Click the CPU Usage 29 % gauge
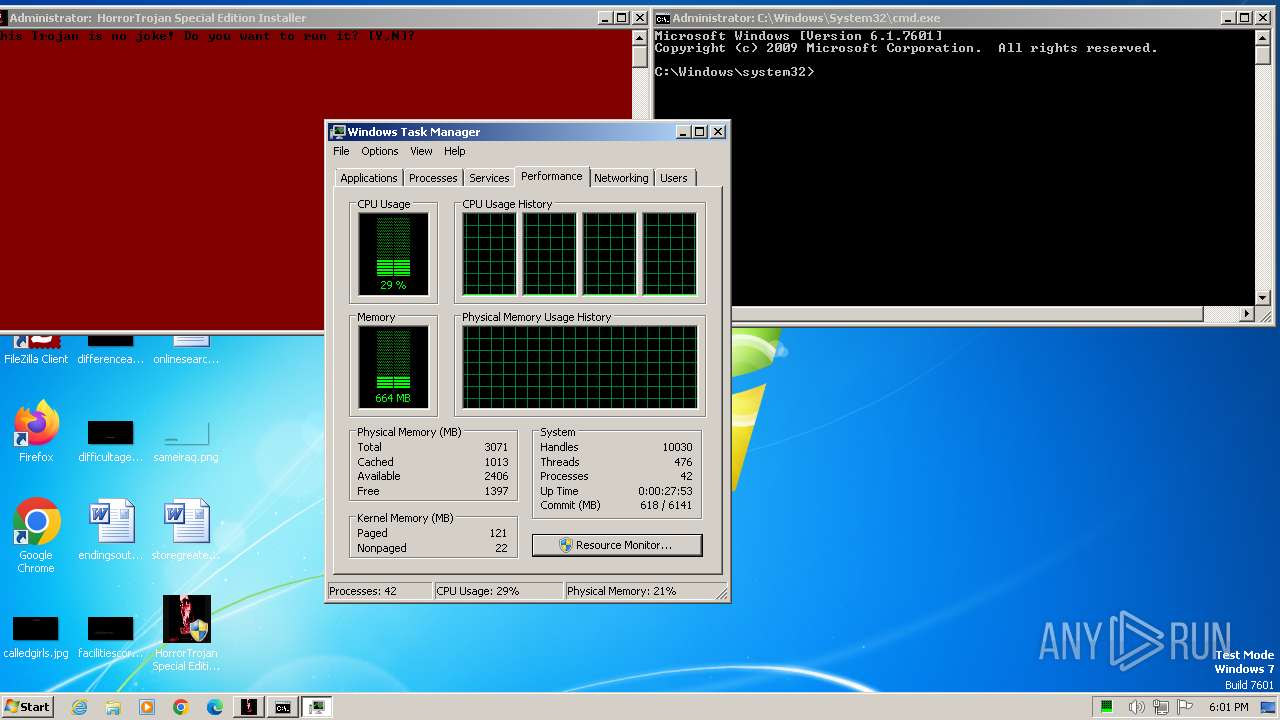 pos(393,254)
